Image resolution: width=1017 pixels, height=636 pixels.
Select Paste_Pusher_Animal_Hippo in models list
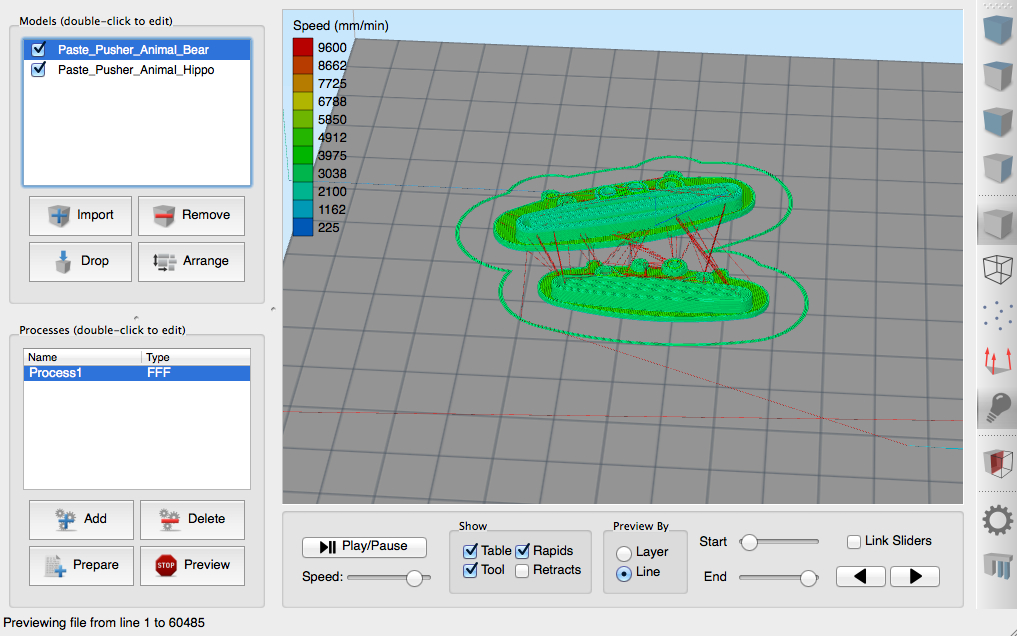click(x=137, y=70)
